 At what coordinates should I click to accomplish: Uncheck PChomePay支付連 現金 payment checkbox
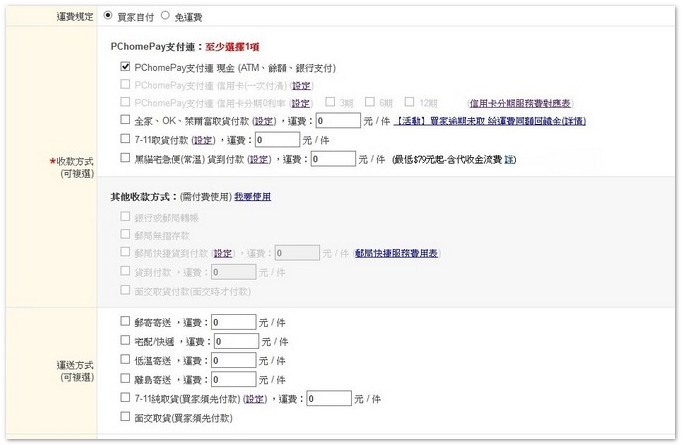click(125, 67)
